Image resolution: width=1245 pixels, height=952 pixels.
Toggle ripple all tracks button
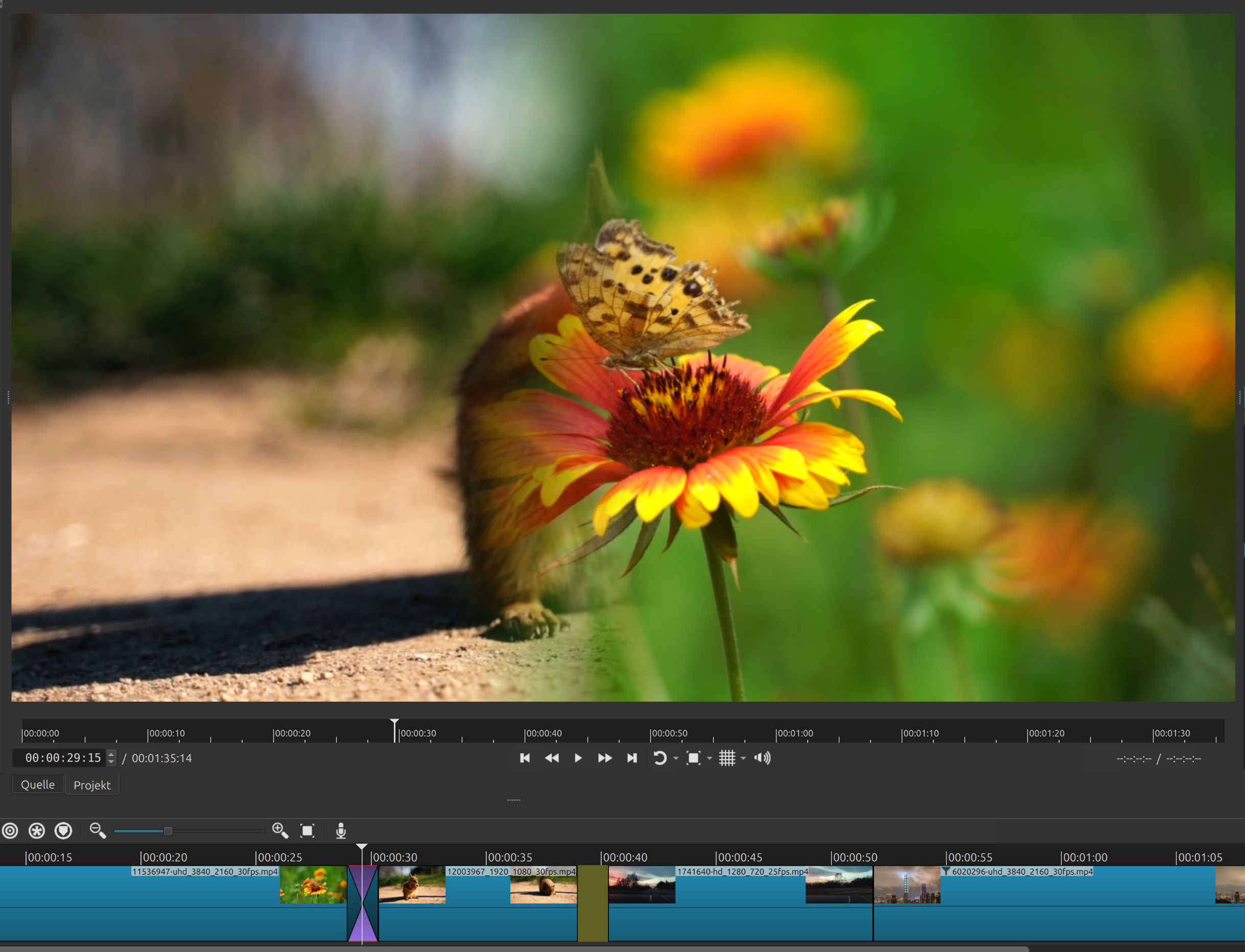[37, 831]
